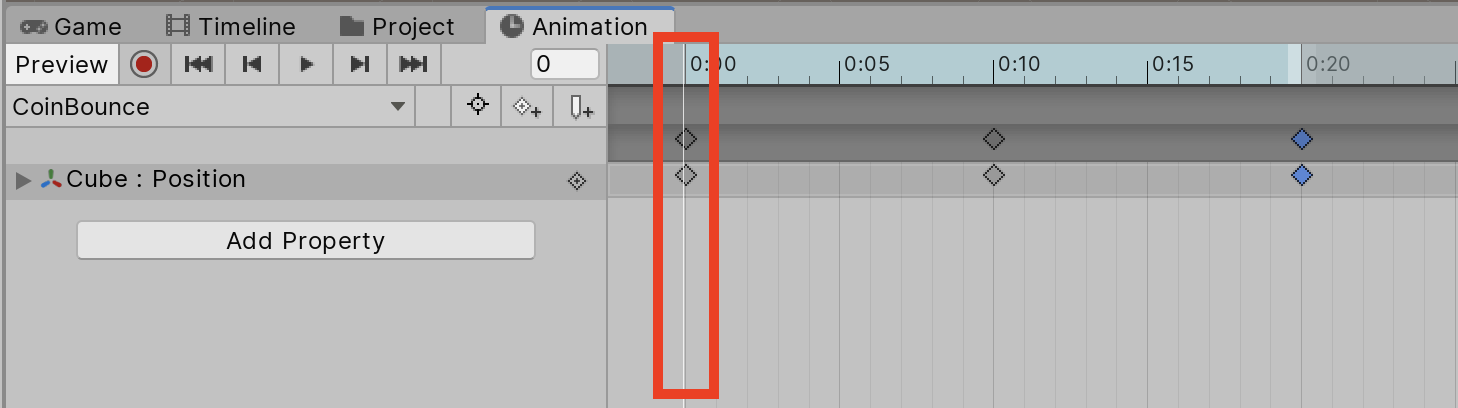Toggle the Preview mode button
Screen dimensions: 1458x408
pyautogui.click(x=62, y=65)
